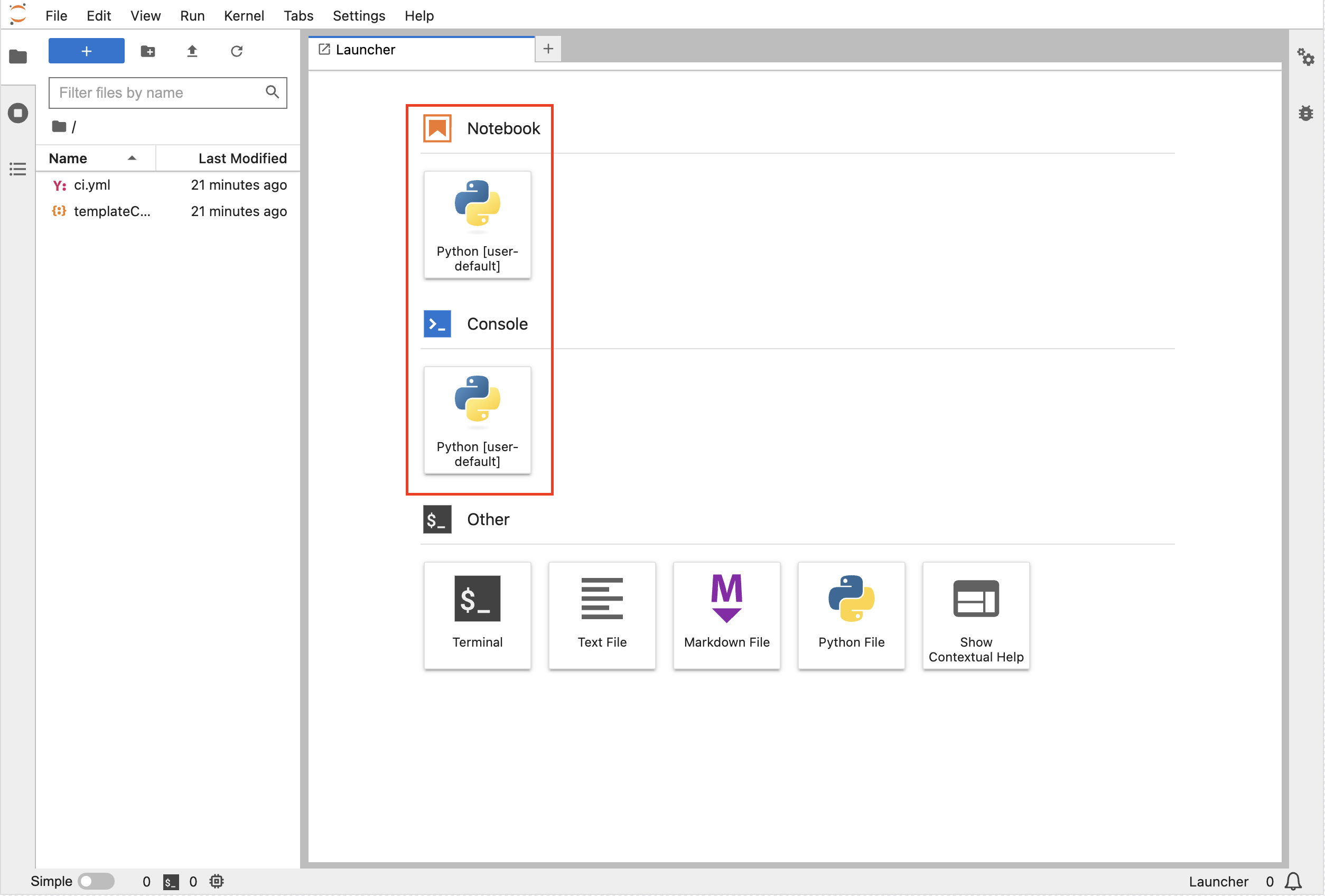Viewport: 1325px width, 896px height.
Task: Create a new Python File
Action: coord(851,615)
